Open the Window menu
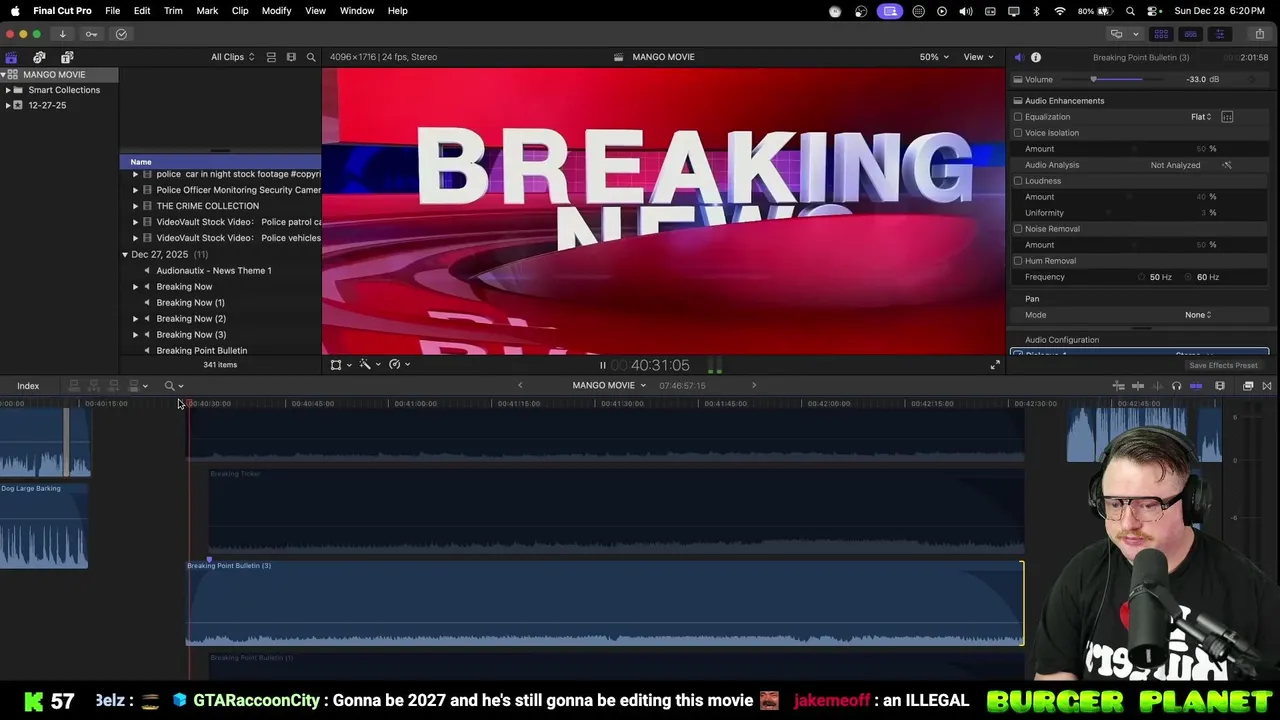The image size is (1280, 720). (357, 11)
